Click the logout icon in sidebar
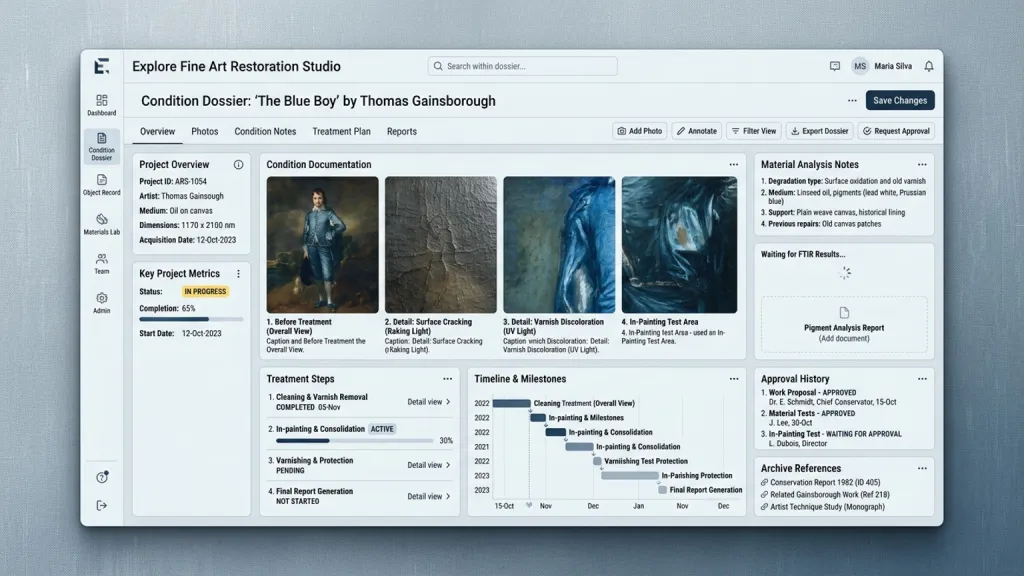The height and width of the screenshot is (576, 1024). pos(102,505)
